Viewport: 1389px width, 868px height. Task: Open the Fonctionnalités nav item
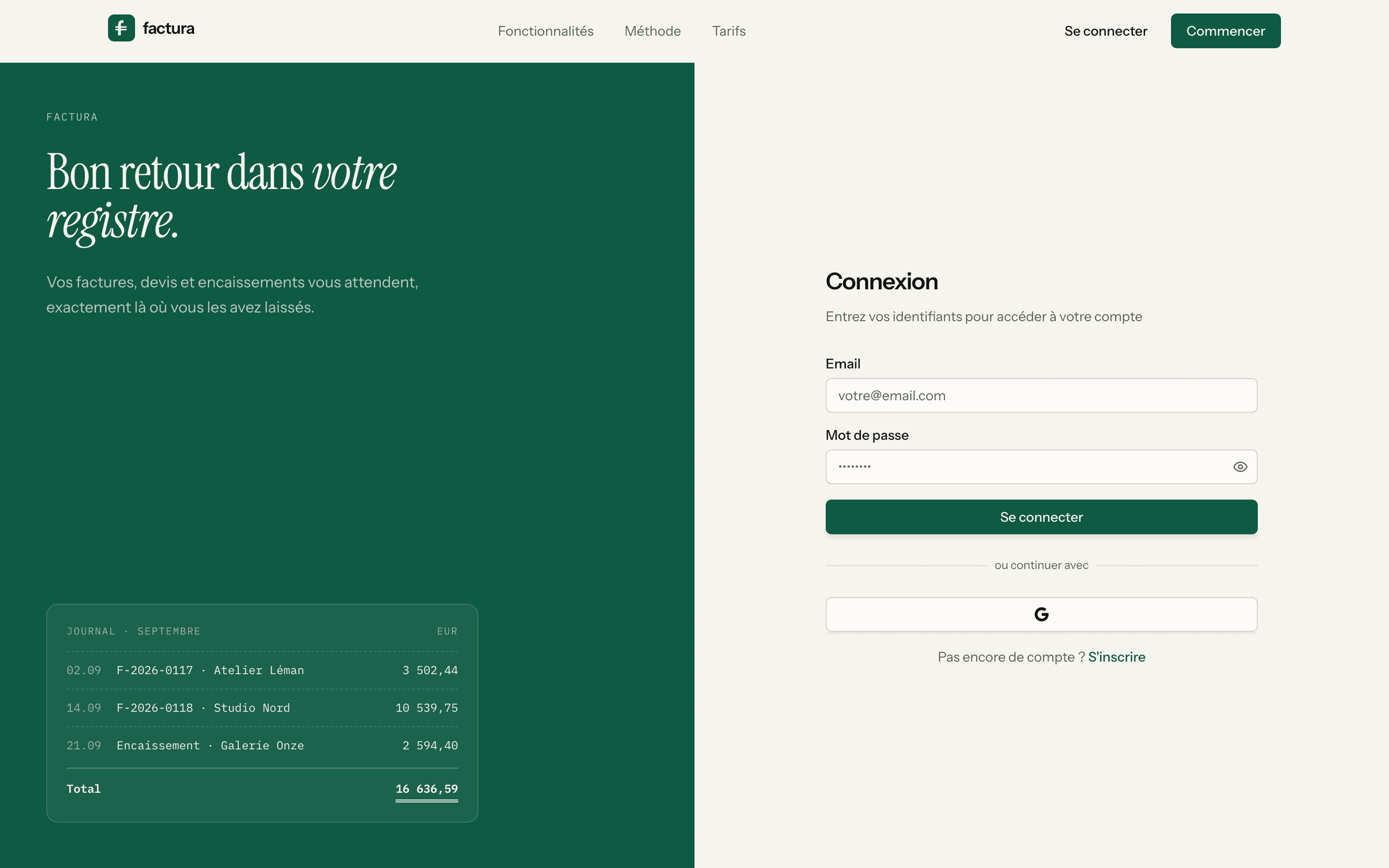(545, 31)
